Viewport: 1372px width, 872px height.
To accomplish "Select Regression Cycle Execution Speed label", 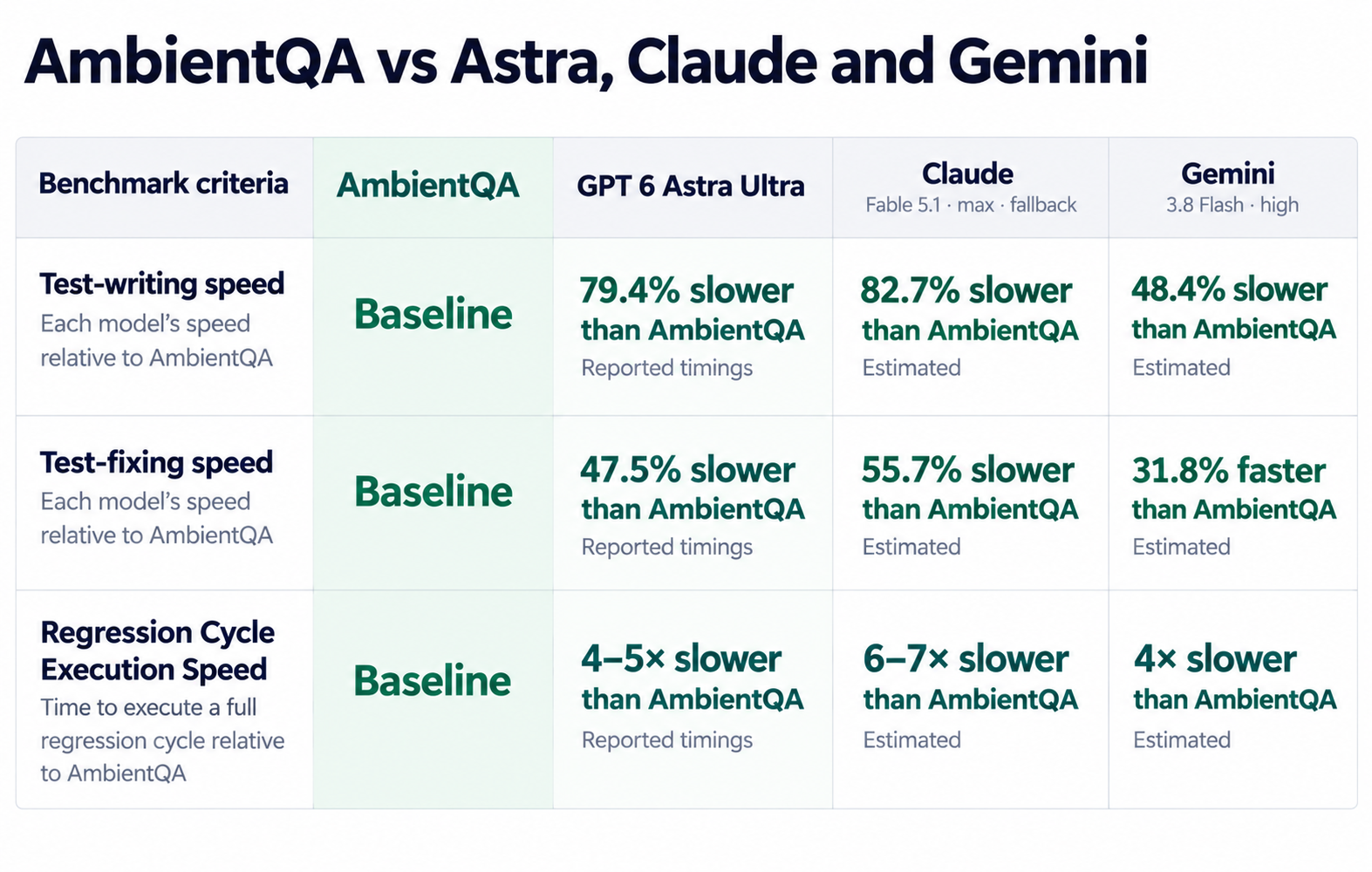I will [x=158, y=651].
